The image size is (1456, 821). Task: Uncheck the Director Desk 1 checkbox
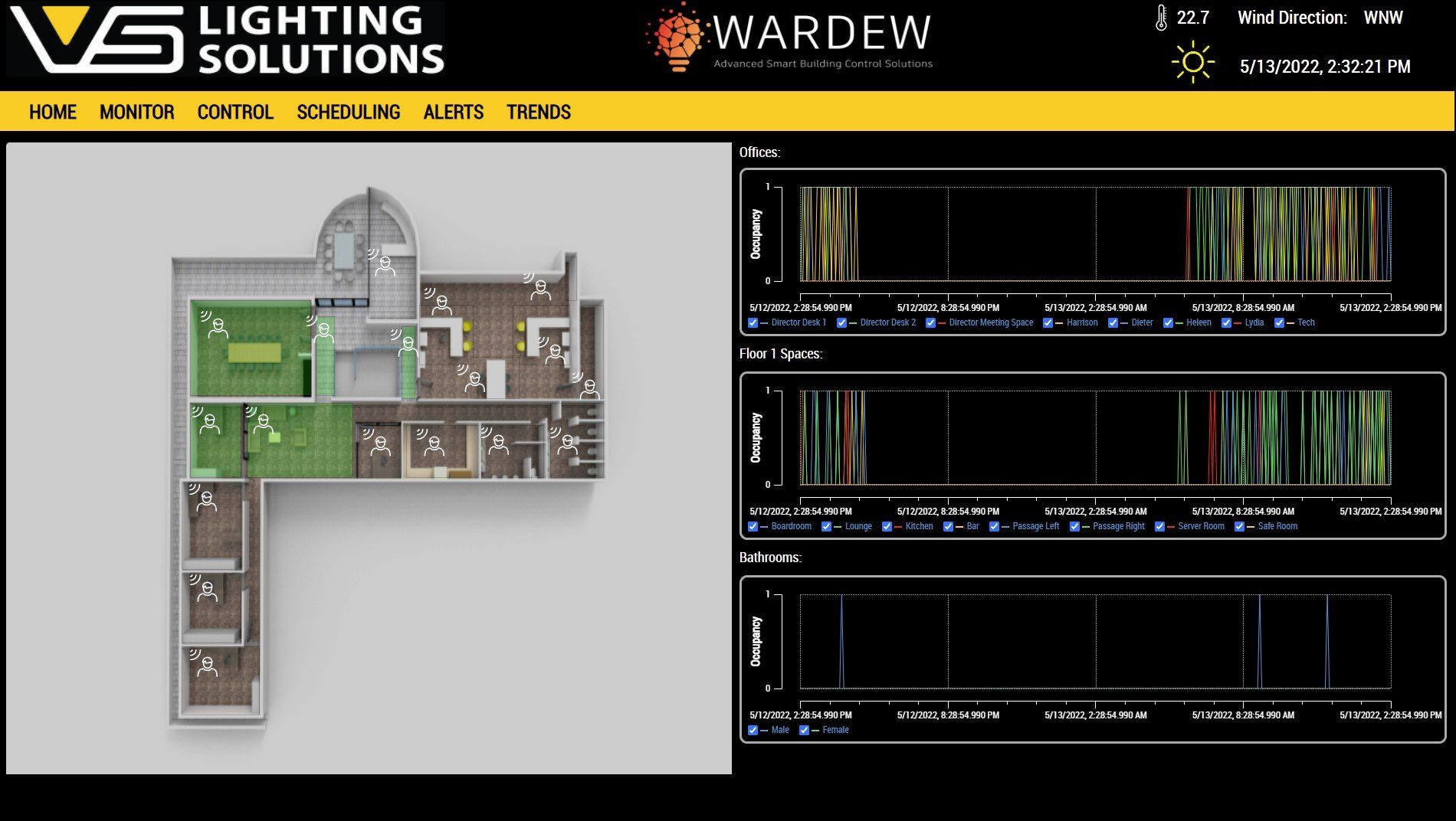[x=753, y=323]
